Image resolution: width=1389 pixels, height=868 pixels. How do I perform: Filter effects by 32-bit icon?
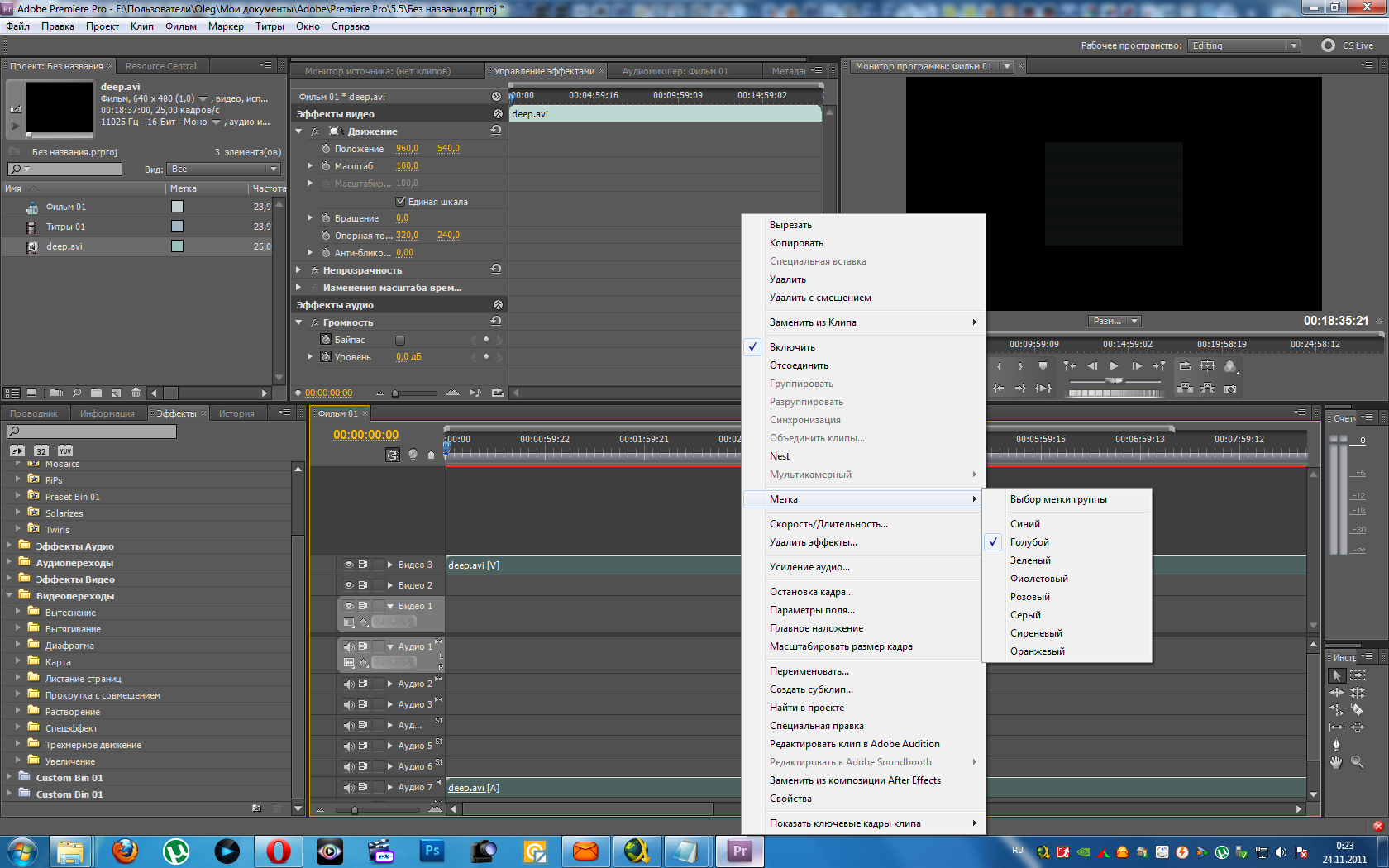(41, 451)
